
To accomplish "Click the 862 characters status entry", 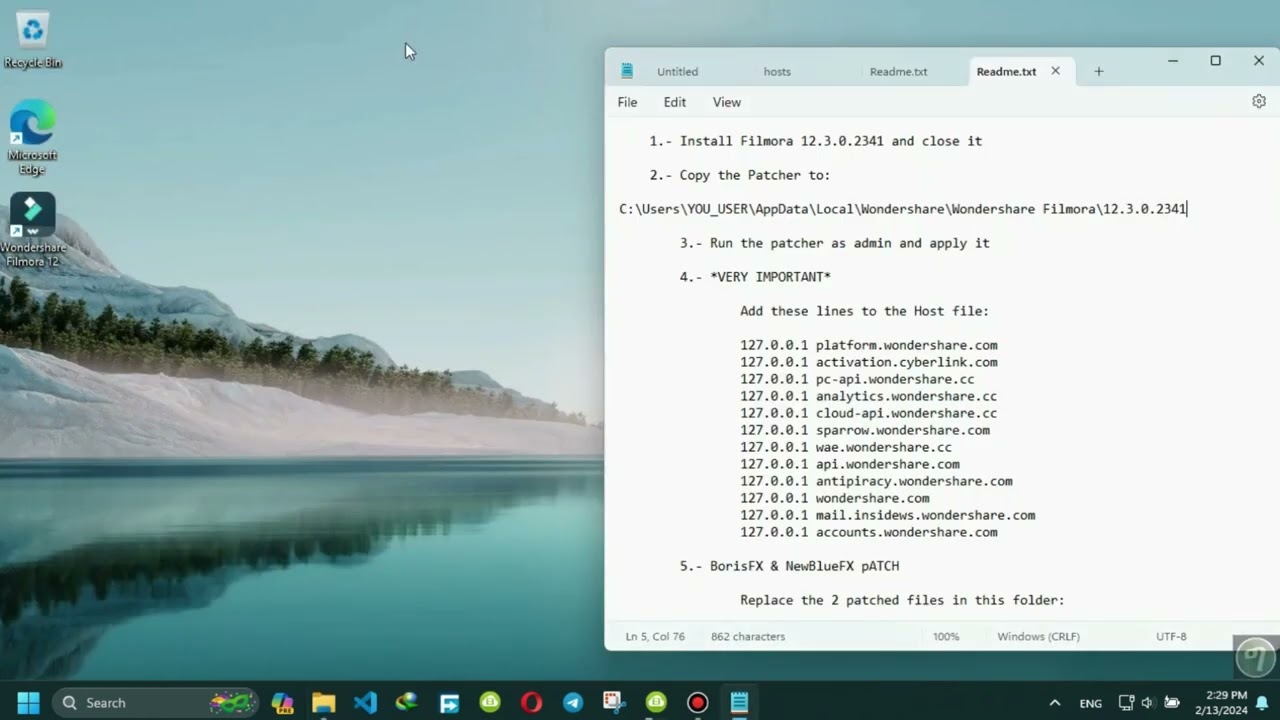I will coord(748,636).
